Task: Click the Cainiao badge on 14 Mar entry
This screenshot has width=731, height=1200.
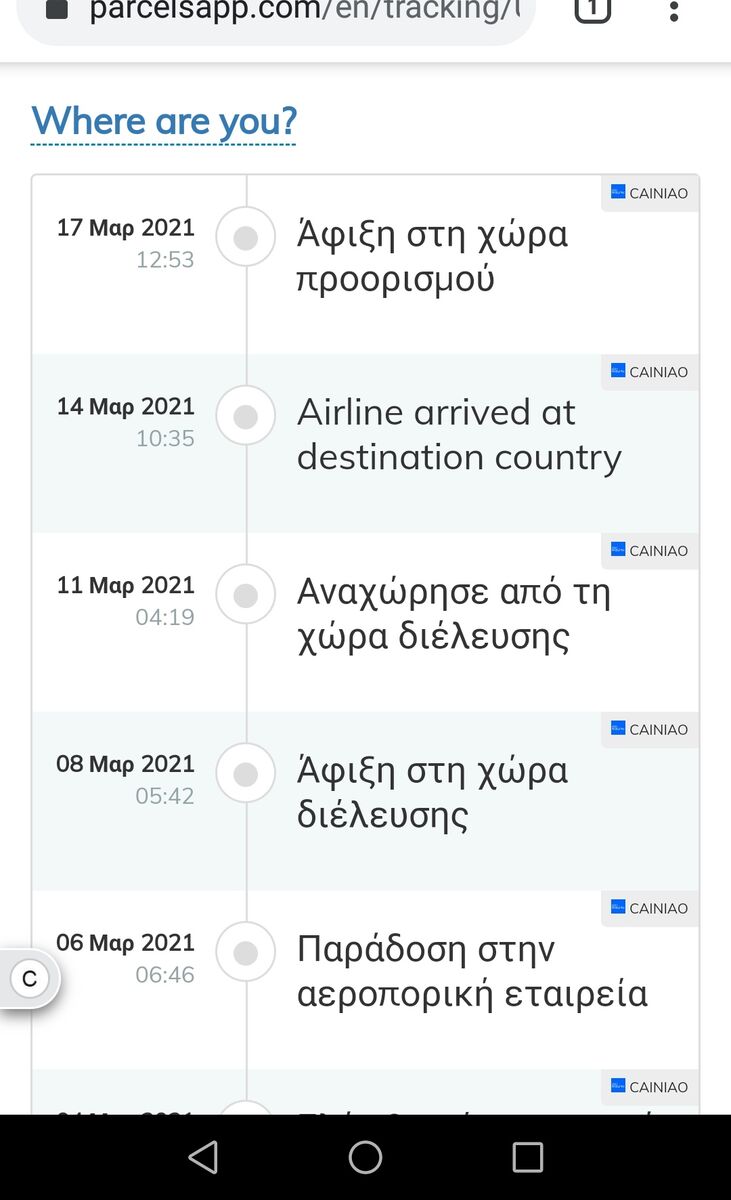Action: (650, 372)
